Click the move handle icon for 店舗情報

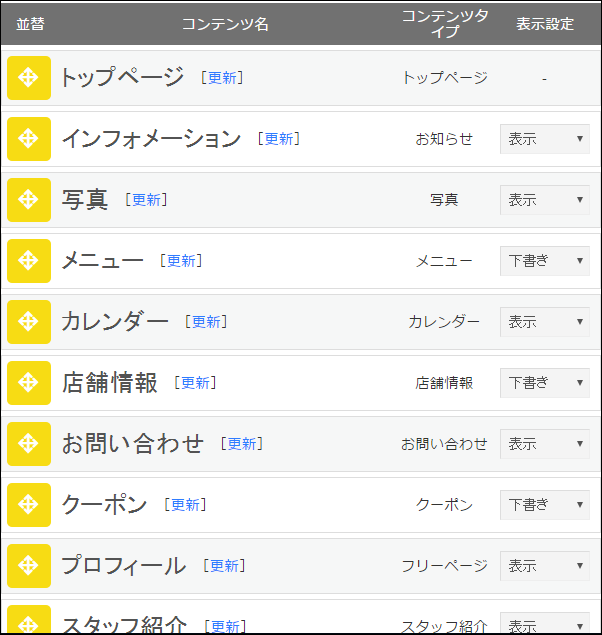click(28, 383)
